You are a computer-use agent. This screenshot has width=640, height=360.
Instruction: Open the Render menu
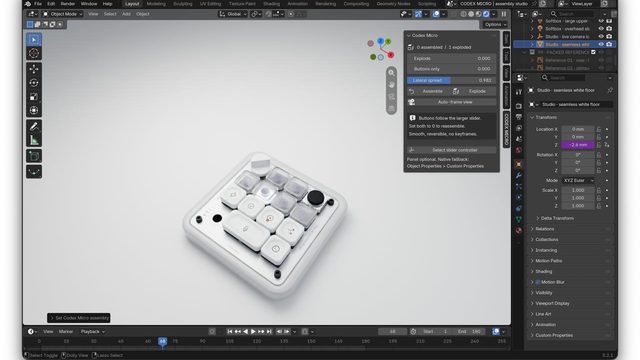point(68,4)
